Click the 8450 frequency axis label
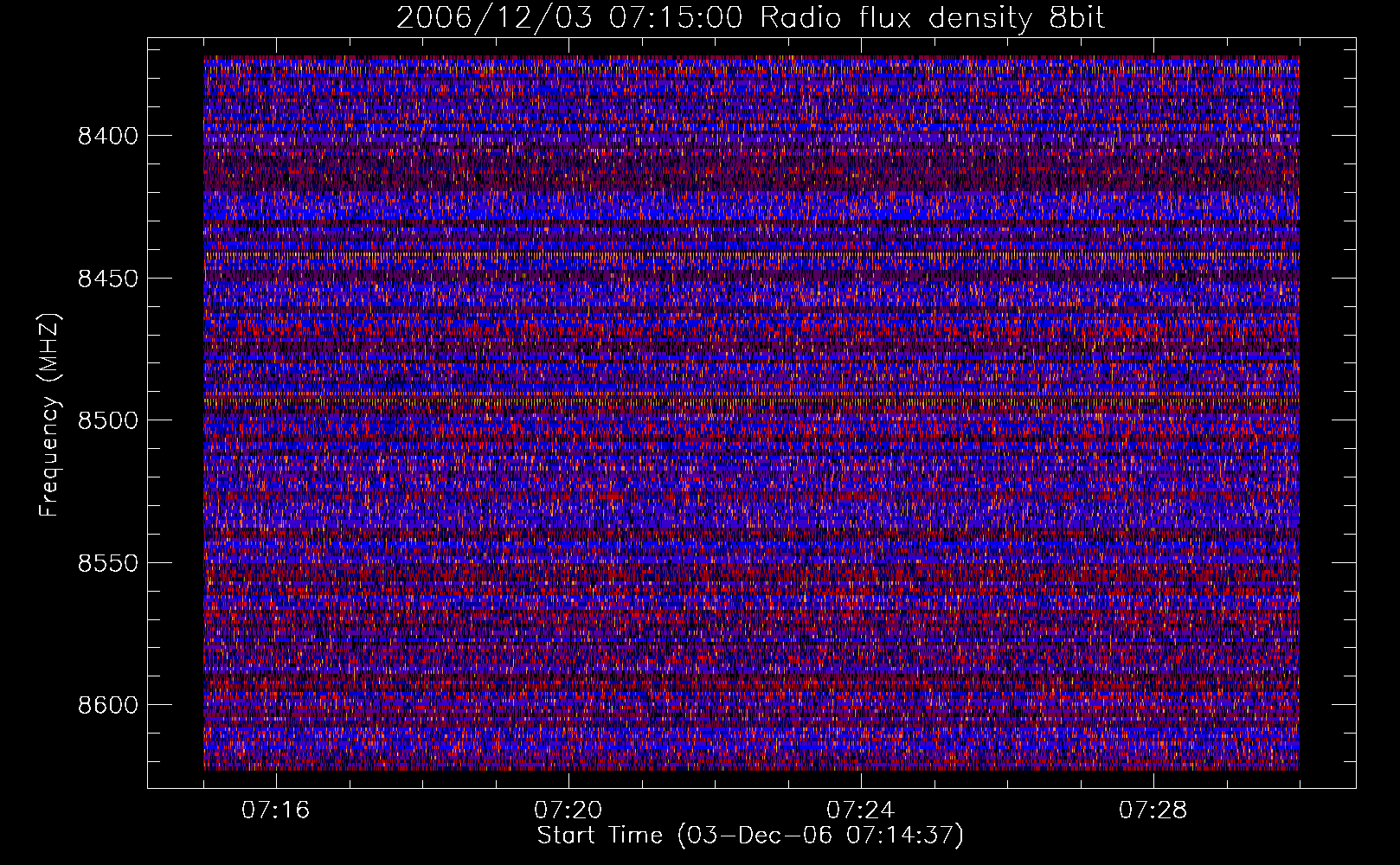The width and height of the screenshot is (1400, 865). point(108,279)
